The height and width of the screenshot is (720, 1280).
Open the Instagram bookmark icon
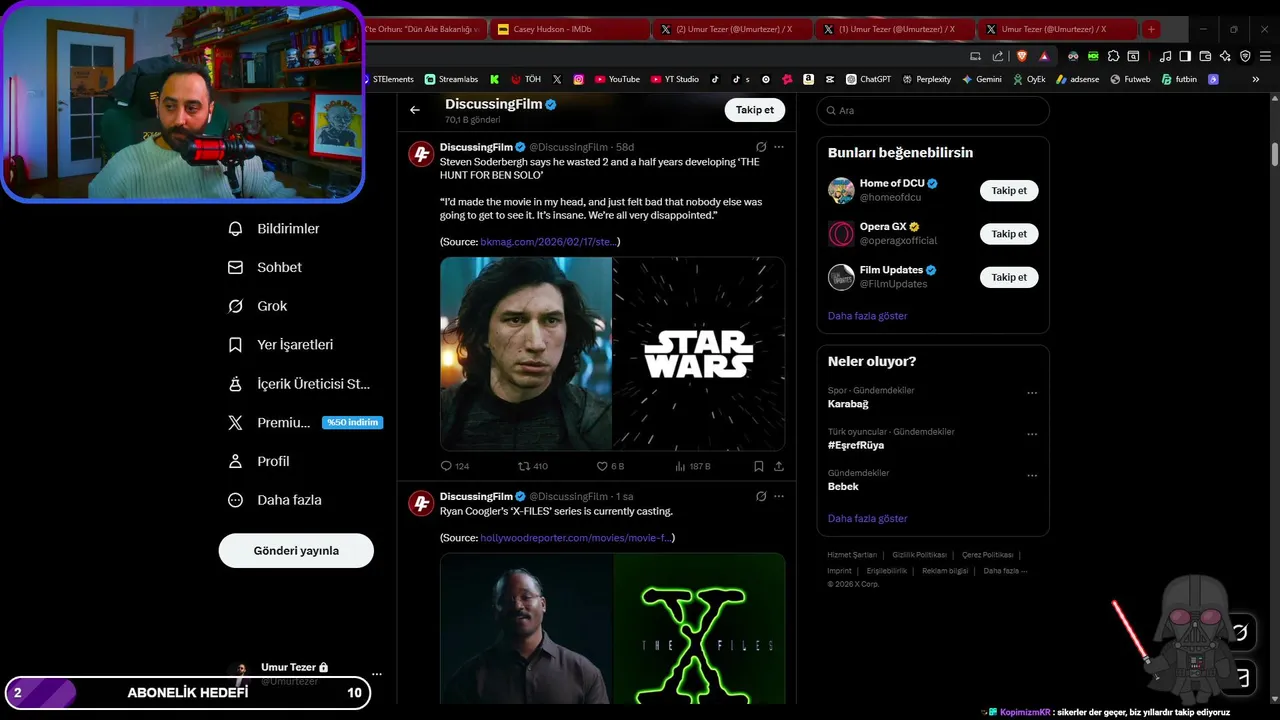point(578,79)
